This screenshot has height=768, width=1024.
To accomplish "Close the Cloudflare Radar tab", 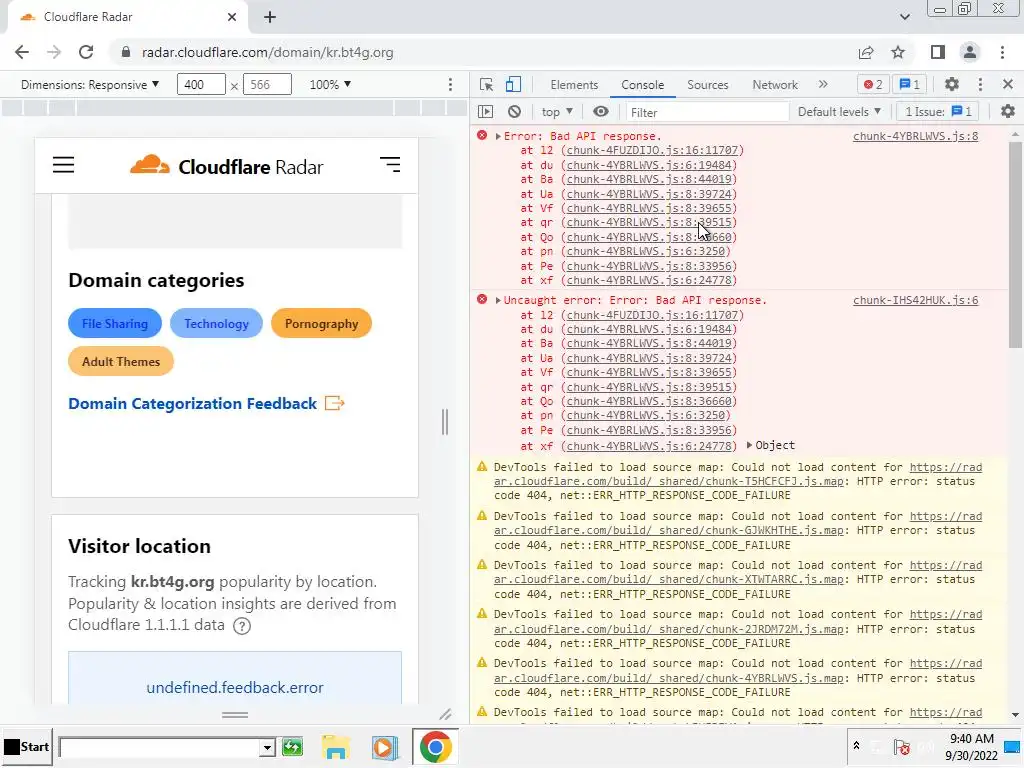I will 232,18.
